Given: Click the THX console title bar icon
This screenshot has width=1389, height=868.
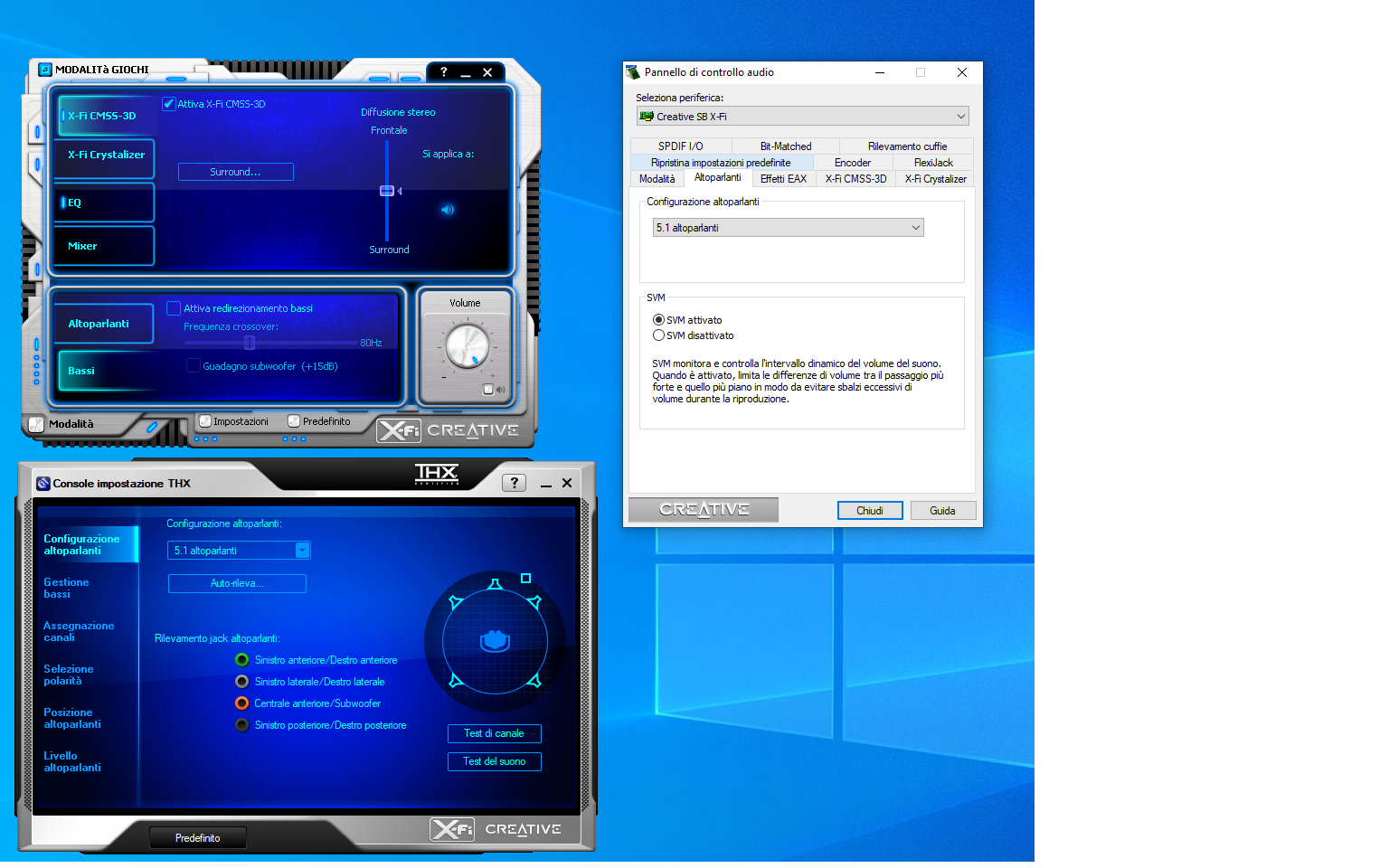Looking at the screenshot, I should [43, 484].
